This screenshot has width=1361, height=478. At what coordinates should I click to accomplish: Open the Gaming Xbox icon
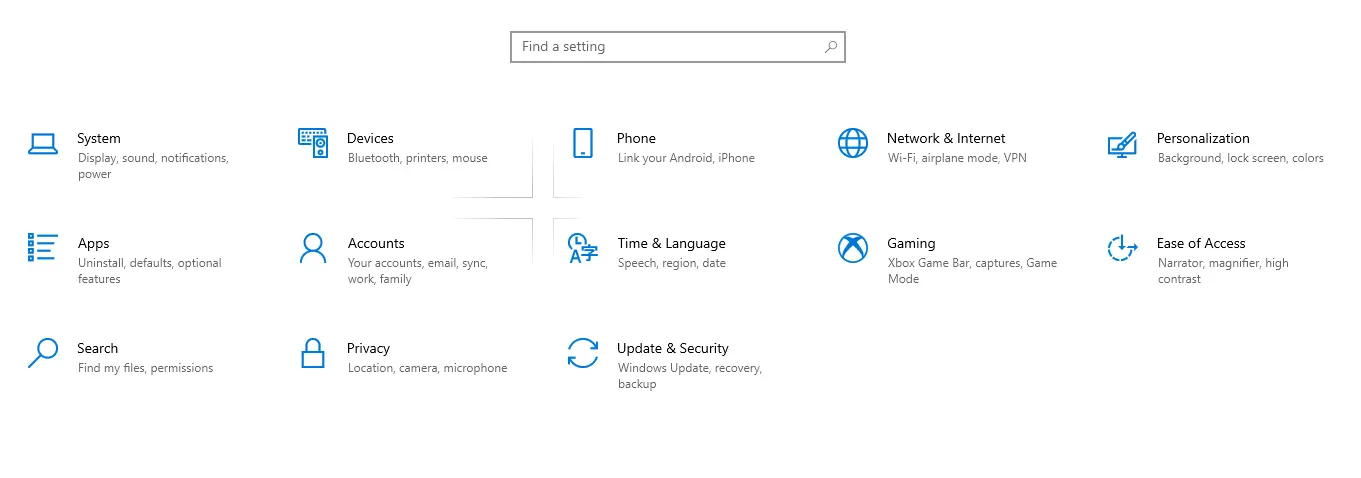click(853, 248)
